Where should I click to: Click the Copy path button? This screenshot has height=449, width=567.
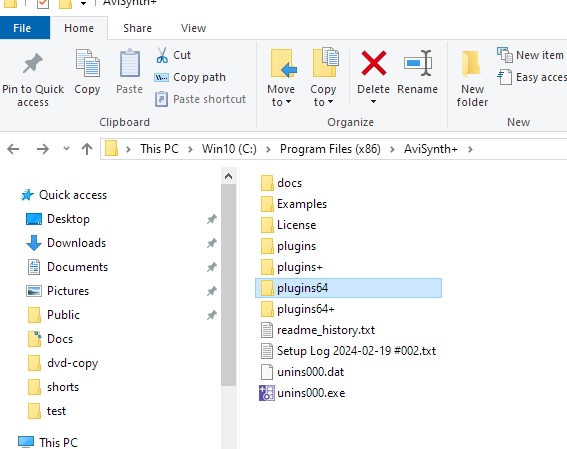tap(190, 77)
